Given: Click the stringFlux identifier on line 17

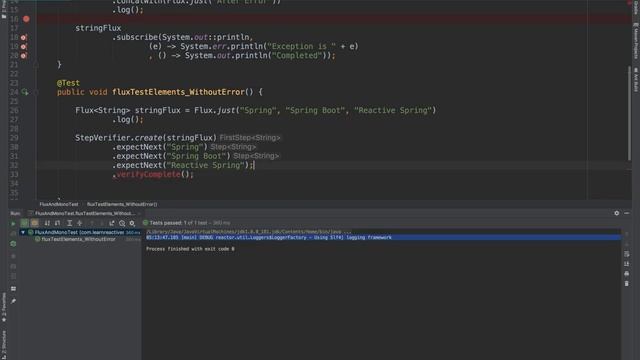Looking at the screenshot, I should click(98, 28).
